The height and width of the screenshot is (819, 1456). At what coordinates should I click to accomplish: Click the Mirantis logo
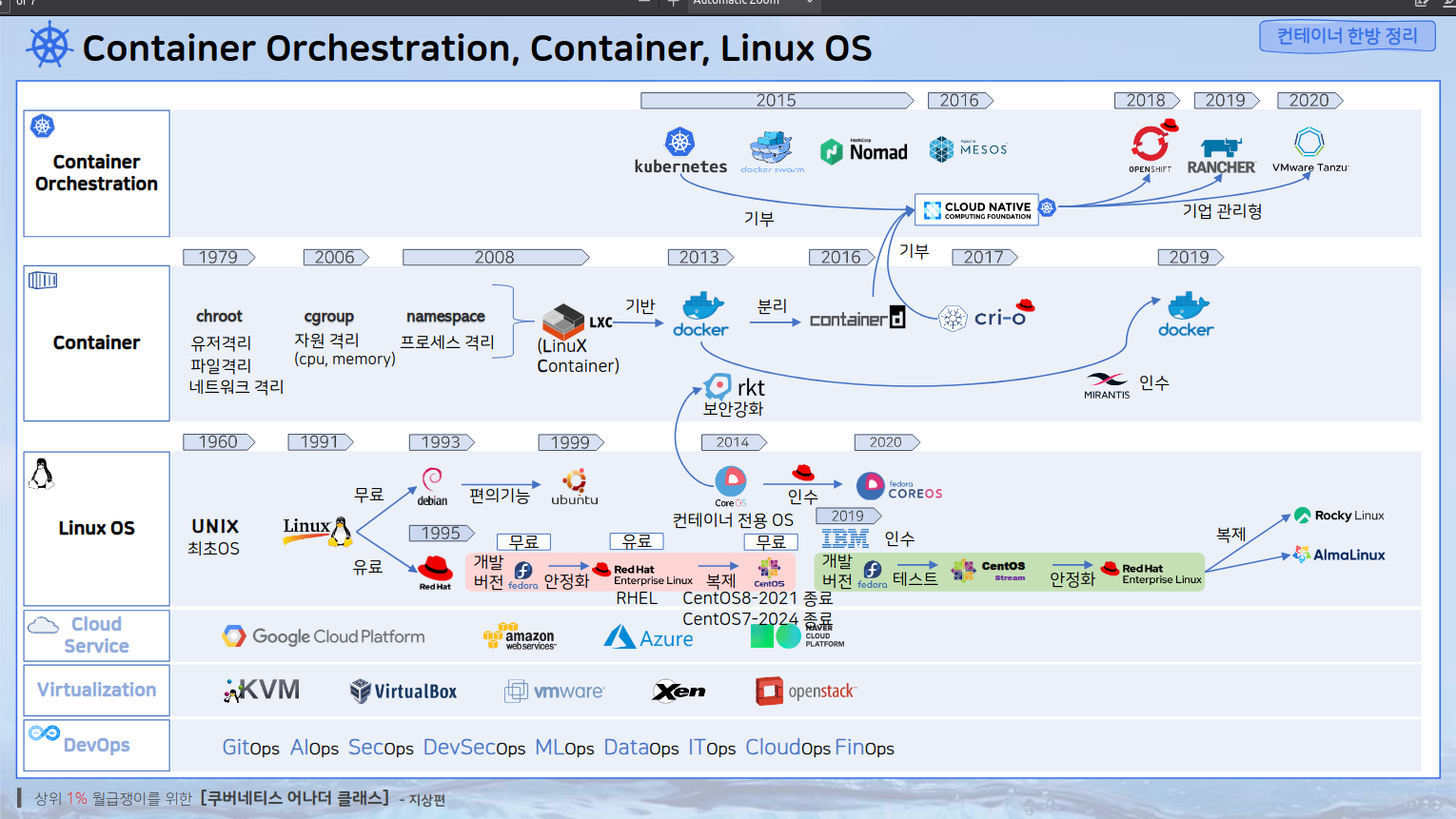click(x=1107, y=385)
